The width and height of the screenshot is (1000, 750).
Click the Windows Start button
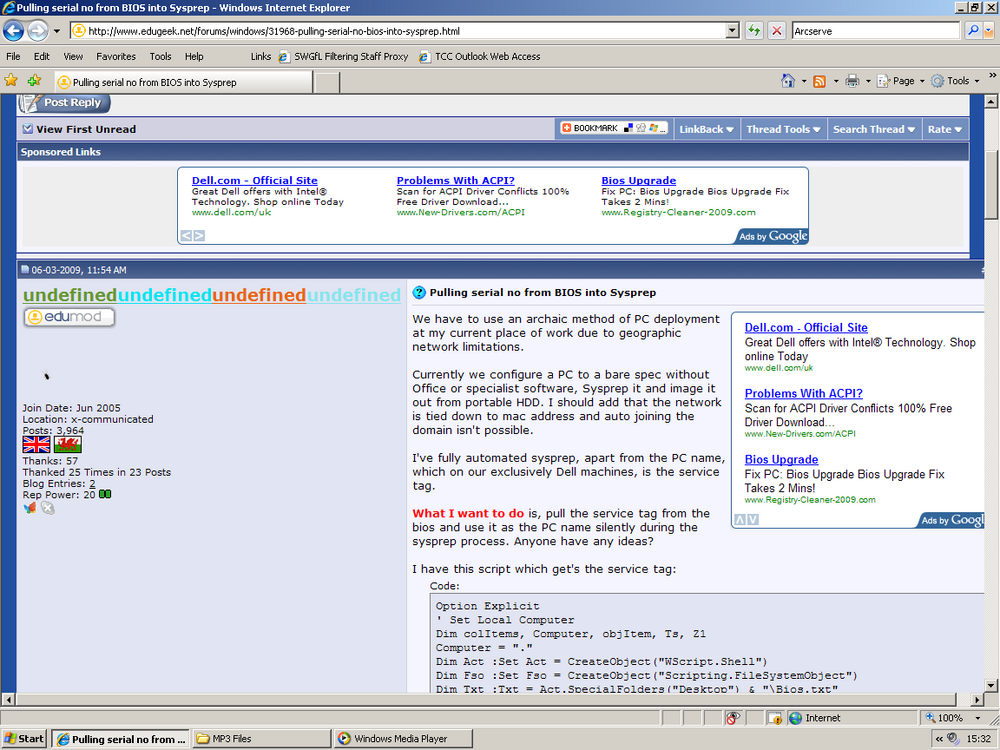[x=25, y=739]
